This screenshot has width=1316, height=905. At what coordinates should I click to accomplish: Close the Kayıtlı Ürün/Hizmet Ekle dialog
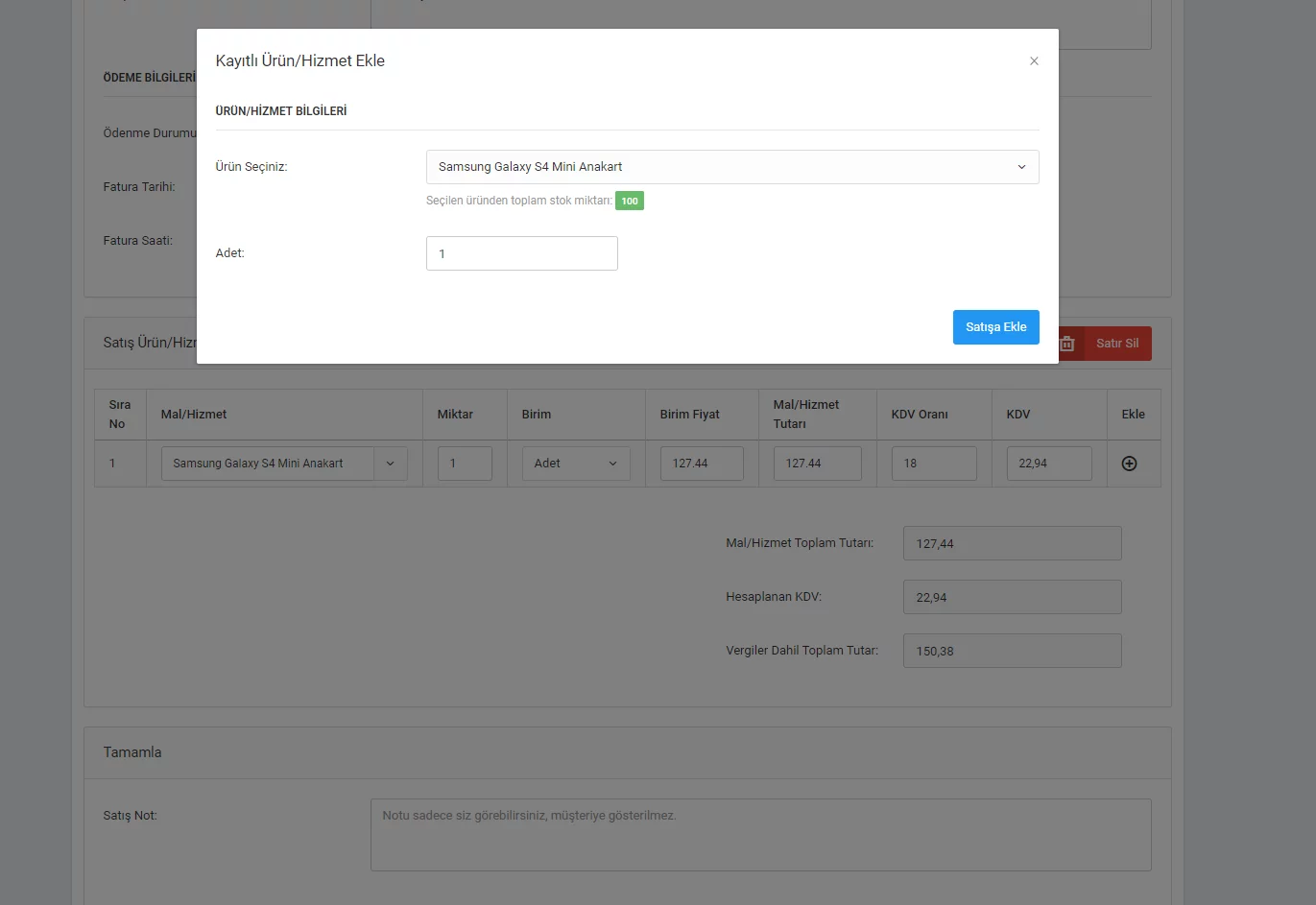[1034, 61]
